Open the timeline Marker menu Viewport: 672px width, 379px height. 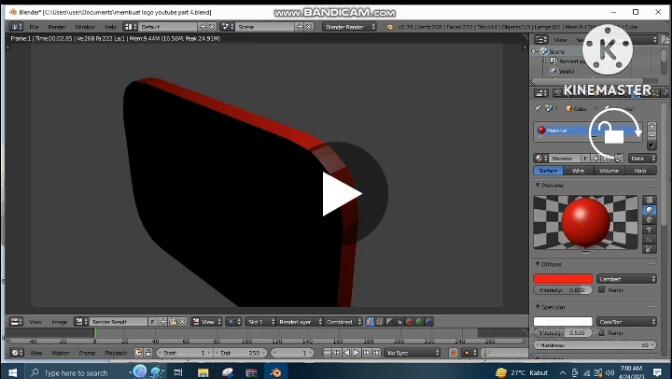point(60,353)
